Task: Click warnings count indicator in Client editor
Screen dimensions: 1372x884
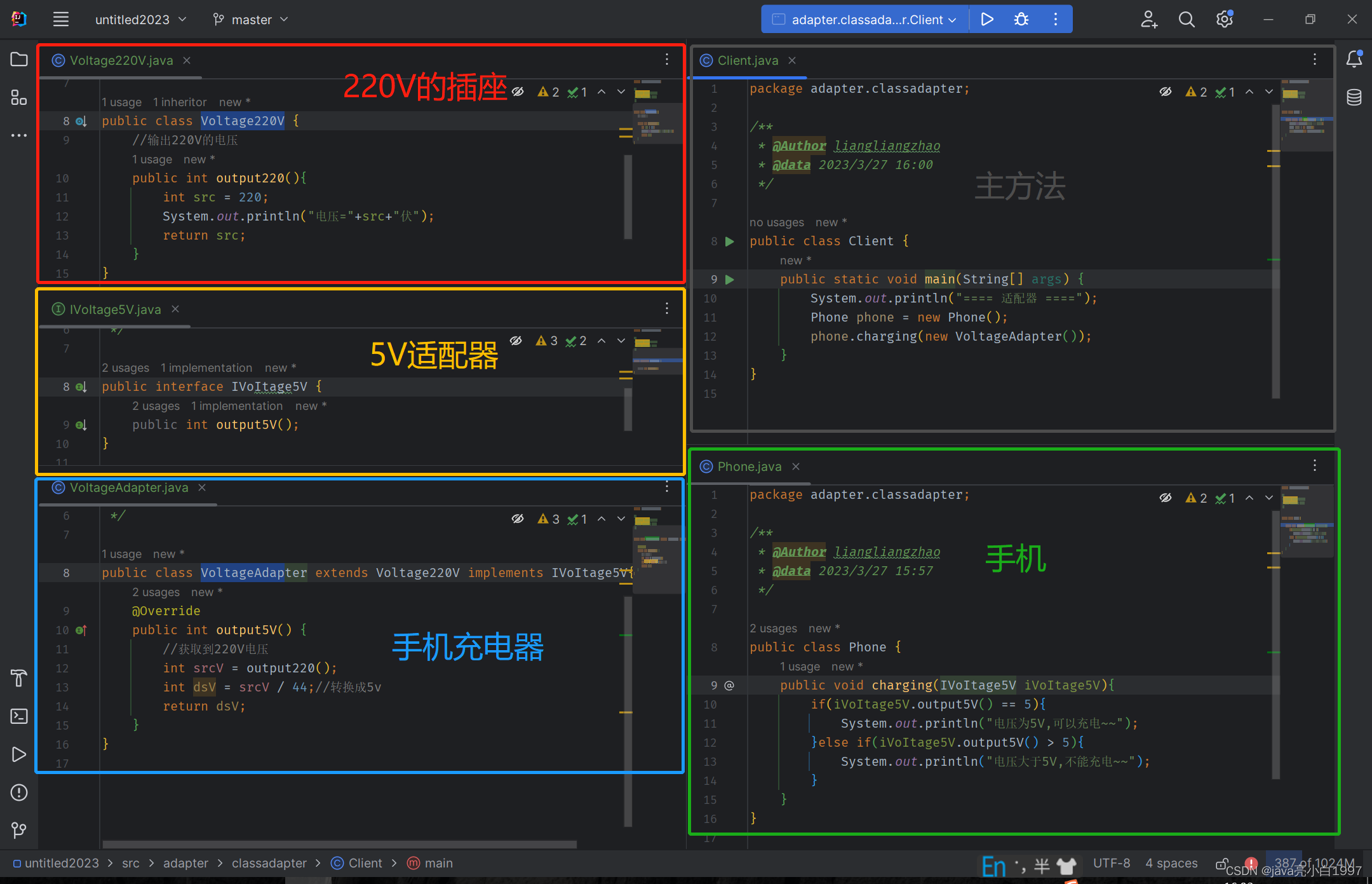Action: (1196, 92)
